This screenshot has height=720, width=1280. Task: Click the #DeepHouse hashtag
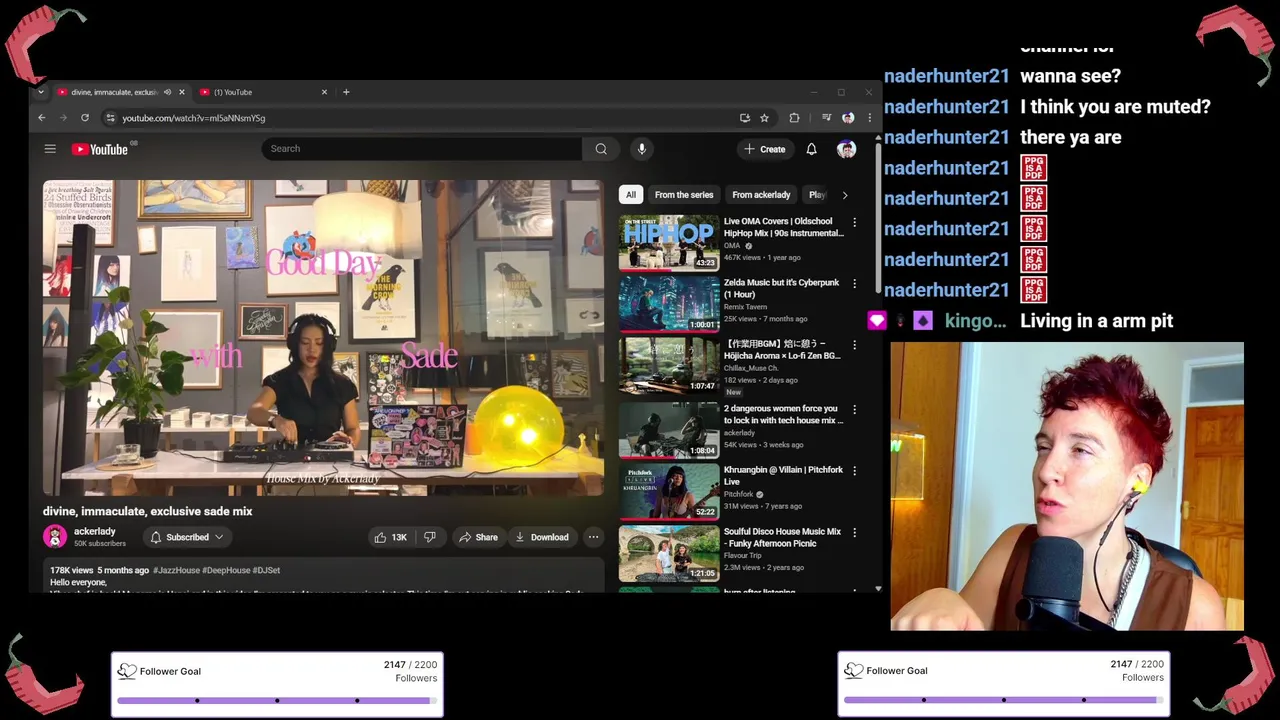pos(226,570)
